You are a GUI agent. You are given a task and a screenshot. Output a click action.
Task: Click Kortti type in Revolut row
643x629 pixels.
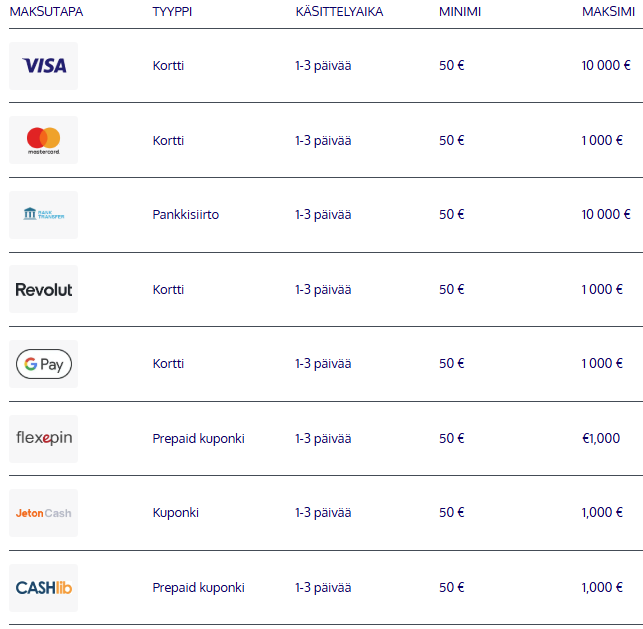(168, 289)
